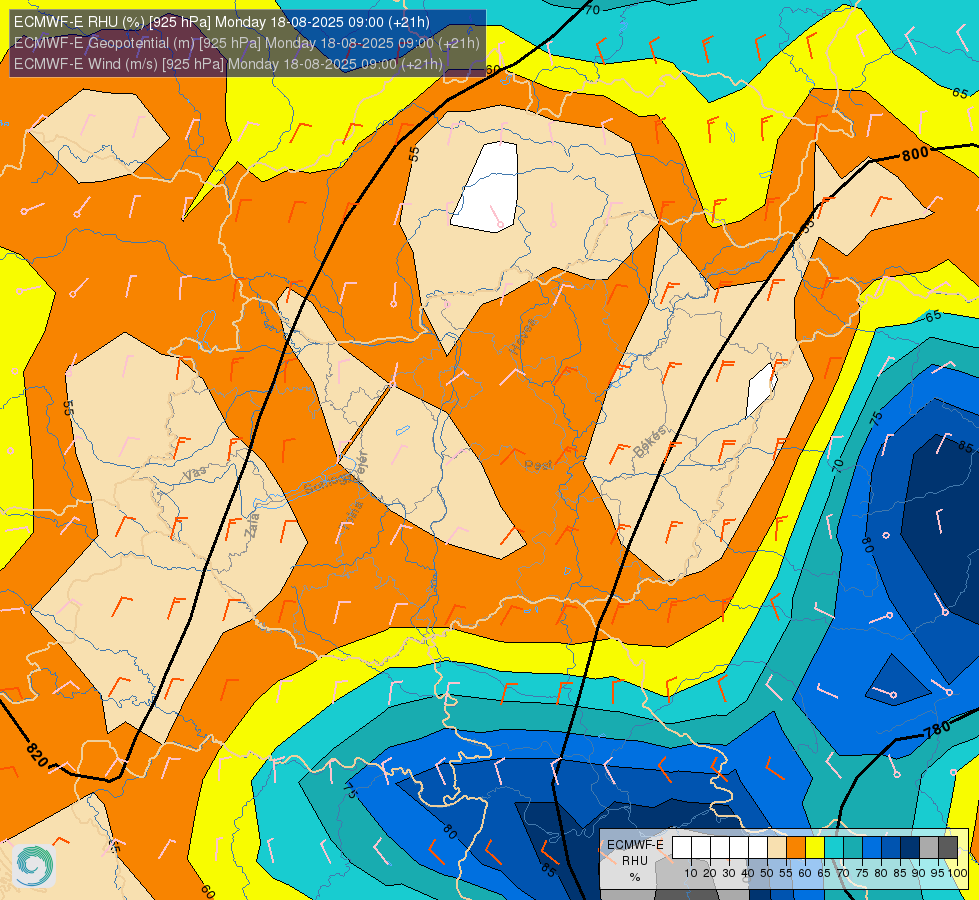Pick the orange 55–60 legend swatch
Image resolution: width=979 pixels, height=900 pixels.
(796, 847)
